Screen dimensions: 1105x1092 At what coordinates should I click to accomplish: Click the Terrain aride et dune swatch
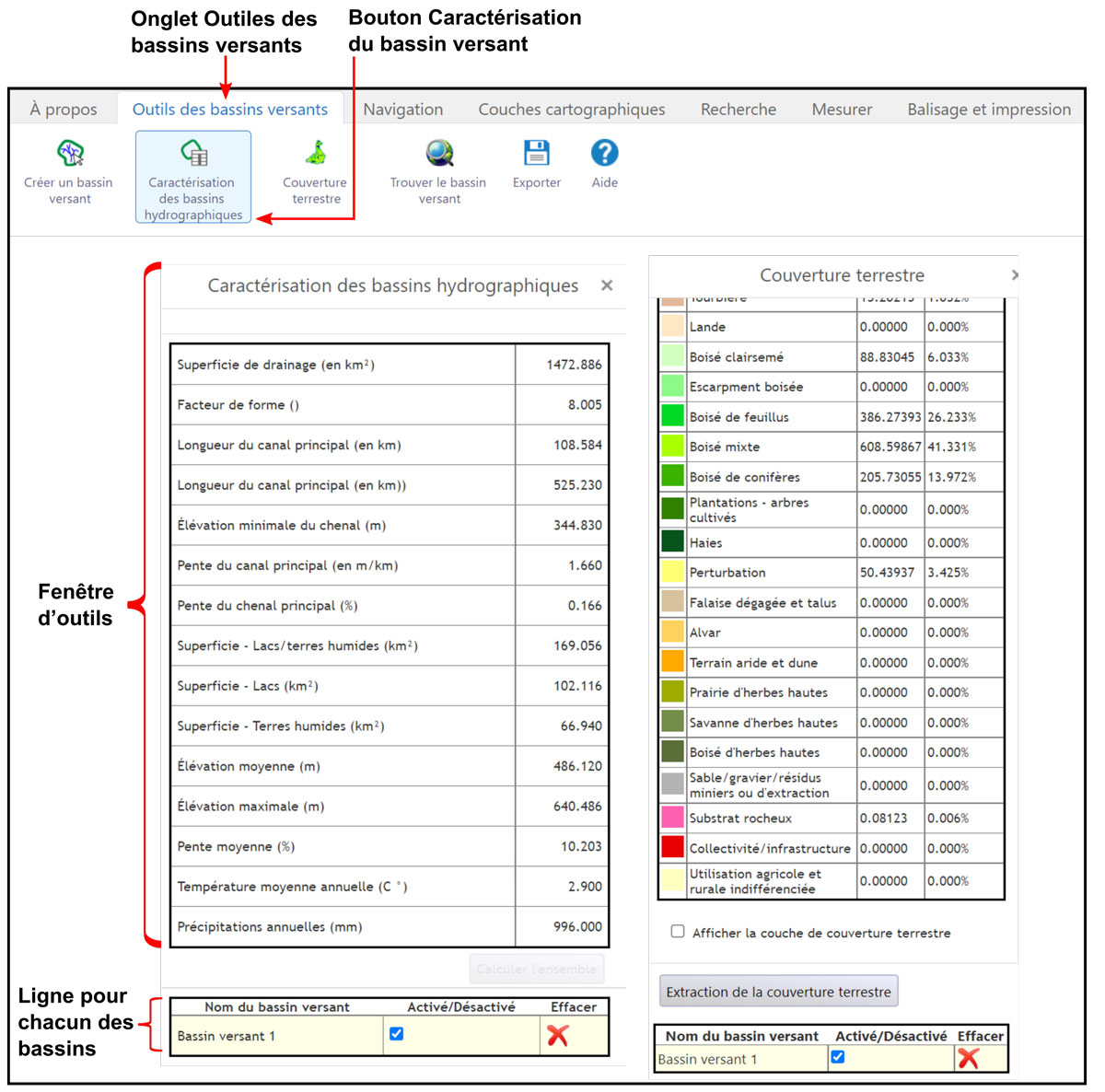(673, 662)
